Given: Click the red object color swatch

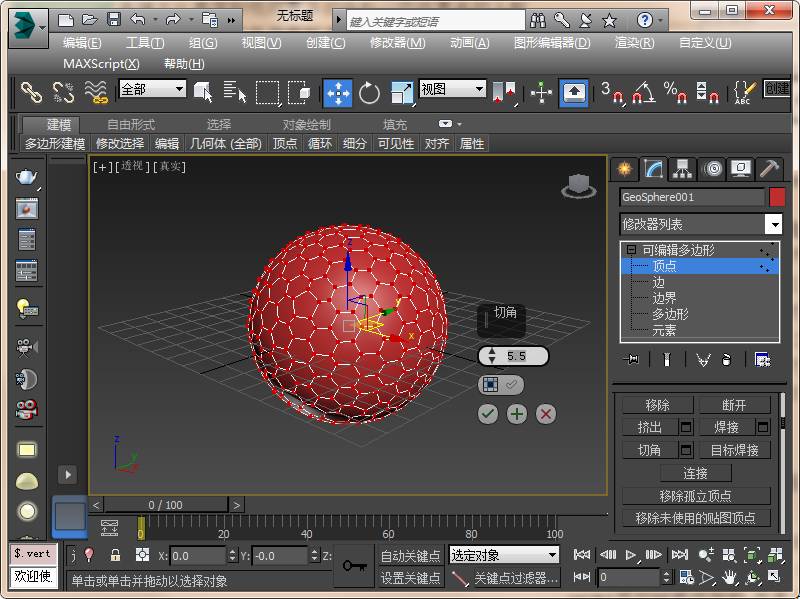Looking at the screenshot, I should (777, 197).
